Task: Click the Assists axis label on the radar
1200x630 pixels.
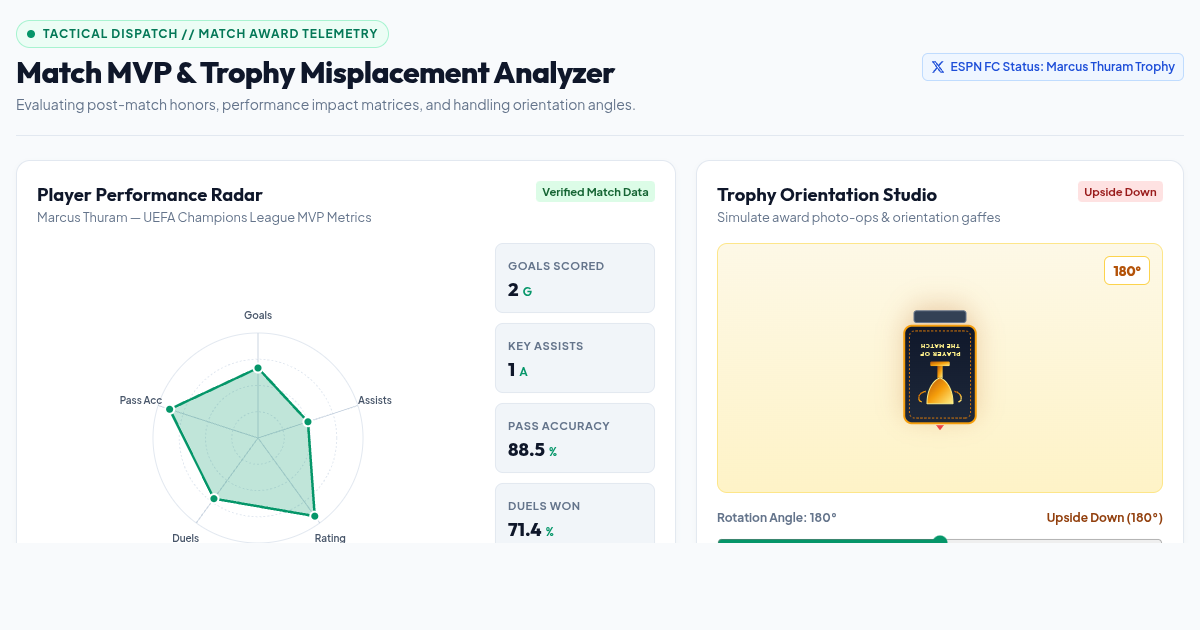Action: 375,400
